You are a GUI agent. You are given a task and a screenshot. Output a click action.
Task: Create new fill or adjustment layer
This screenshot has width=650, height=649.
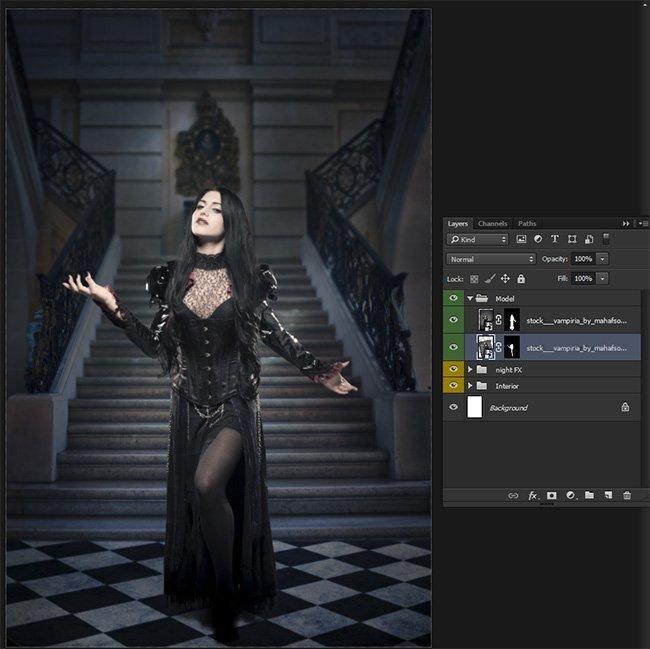coord(571,495)
